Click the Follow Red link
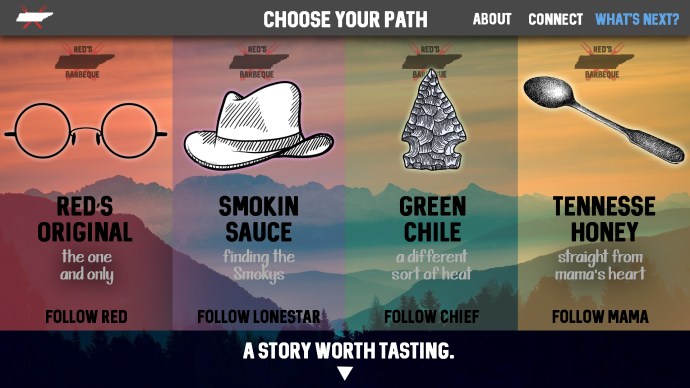The image size is (690, 388). pyautogui.click(x=86, y=317)
